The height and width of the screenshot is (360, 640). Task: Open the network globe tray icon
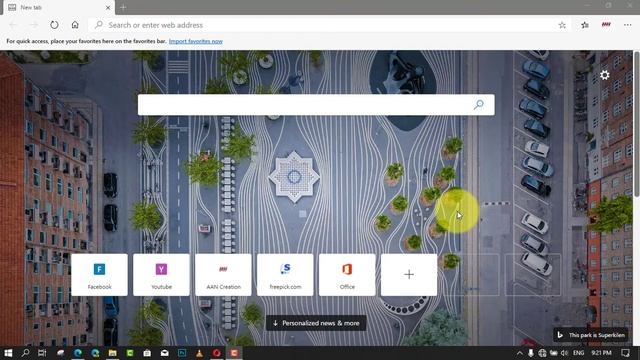tap(542, 353)
